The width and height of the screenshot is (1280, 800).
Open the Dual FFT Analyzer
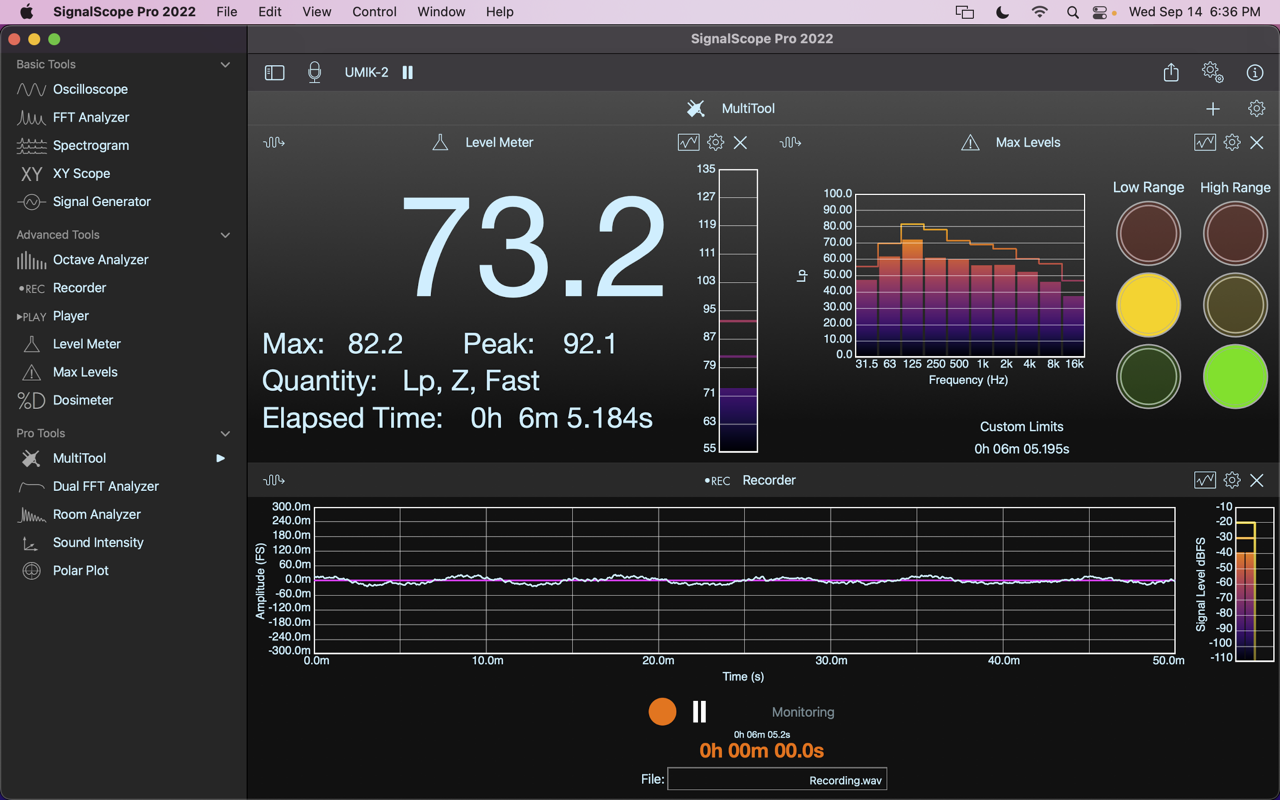click(x=105, y=486)
